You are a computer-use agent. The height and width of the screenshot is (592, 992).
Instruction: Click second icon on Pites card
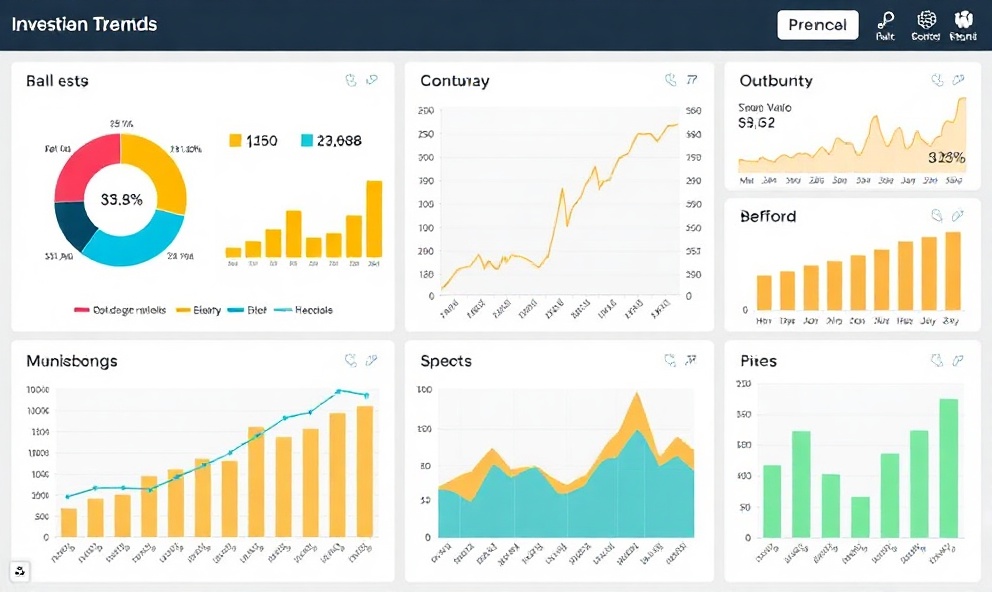[x=958, y=361]
